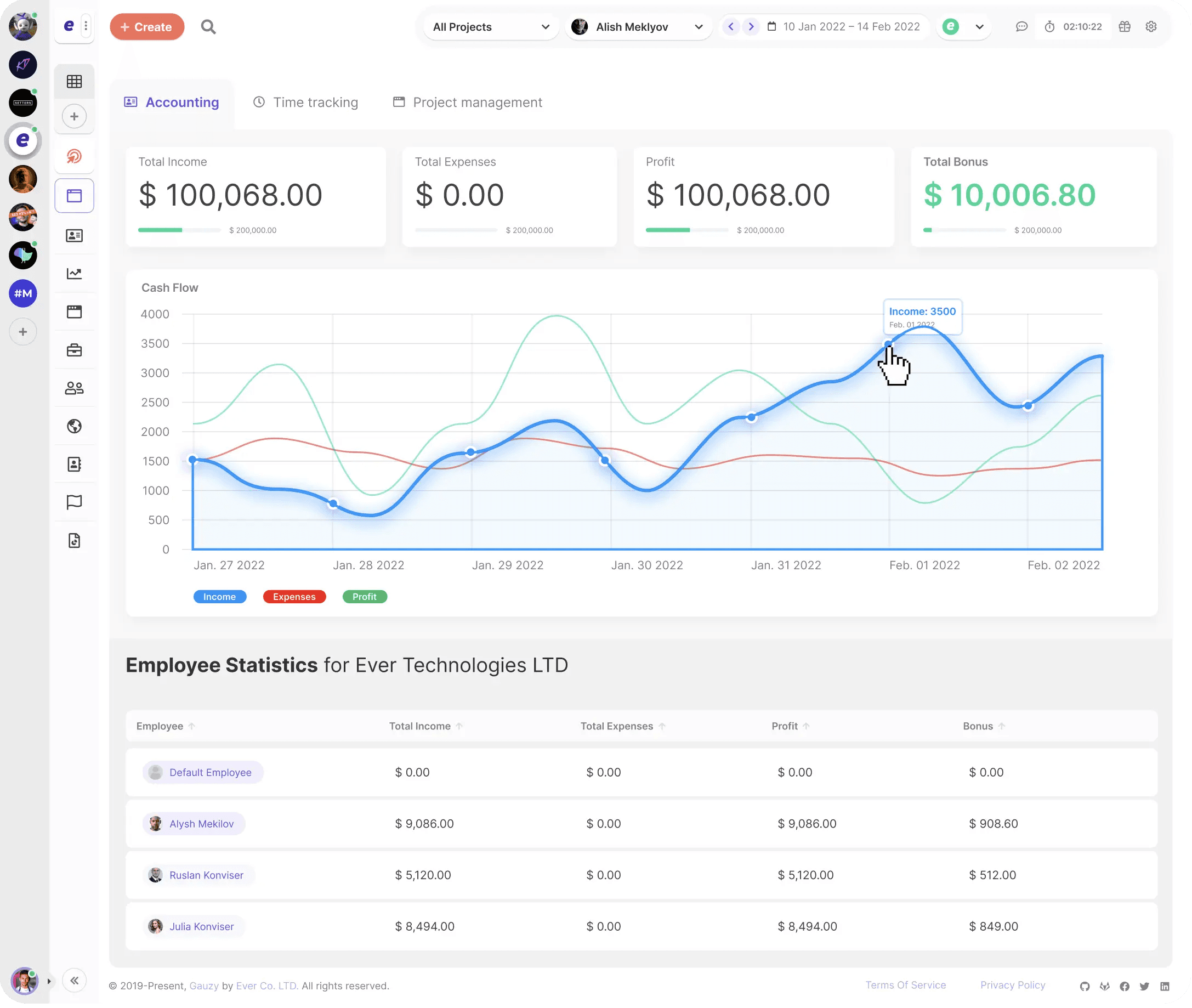The width and height of the screenshot is (1192, 1008).
Task: Open settings gear in top bar
Action: [1151, 27]
